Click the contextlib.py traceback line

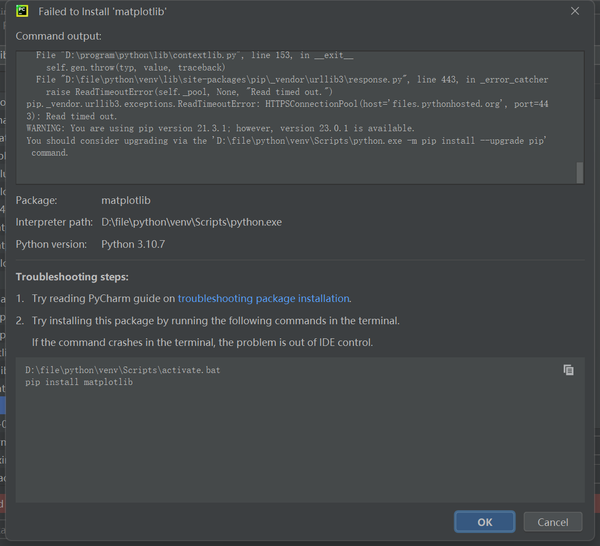(194, 55)
